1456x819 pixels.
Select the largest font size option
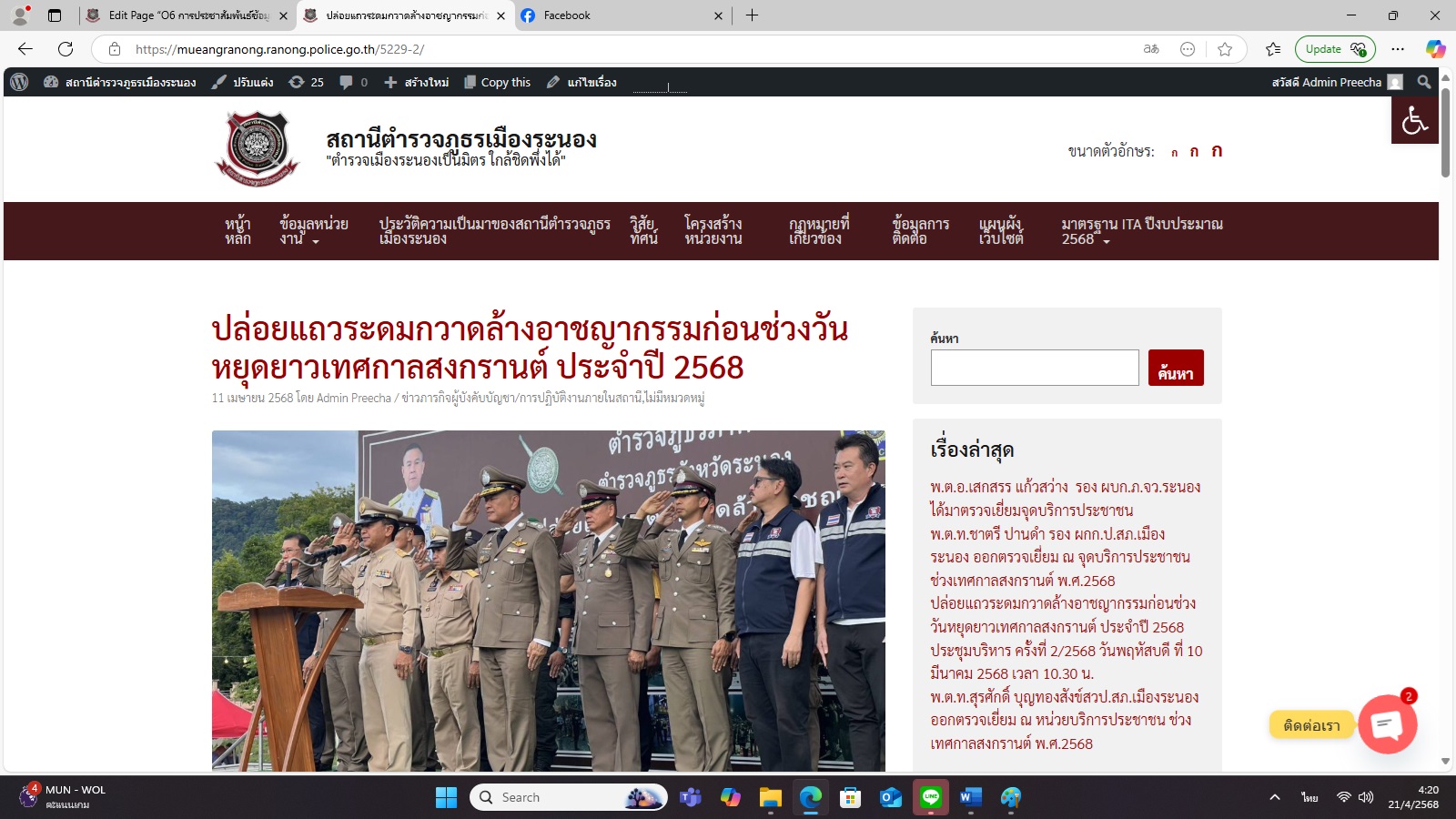(x=1217, y=151)
